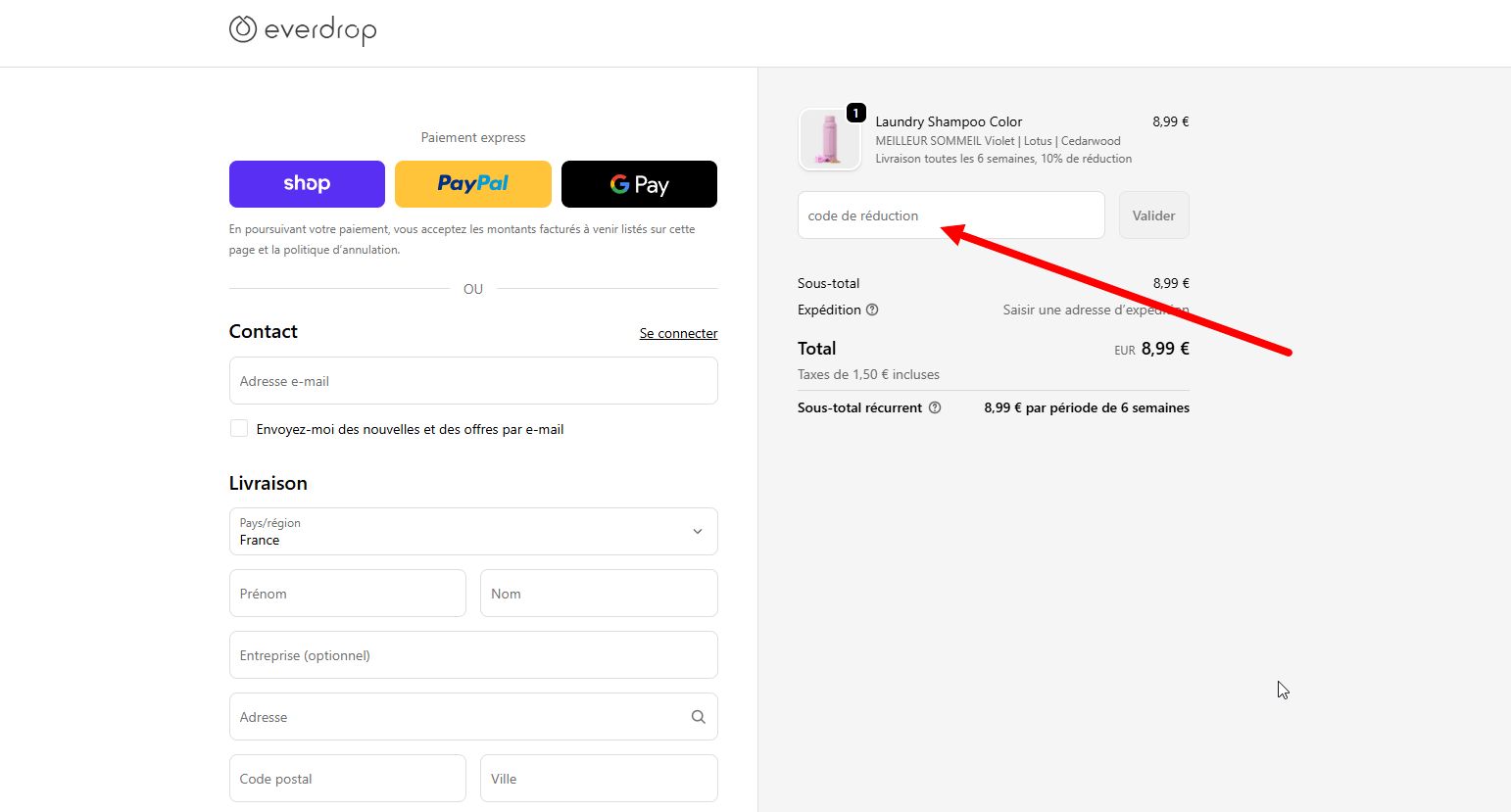The width and height of the screenshot is (1511, 812).
Task: Focus the Entreprise (optionnel) field
Action: point(473,655)
